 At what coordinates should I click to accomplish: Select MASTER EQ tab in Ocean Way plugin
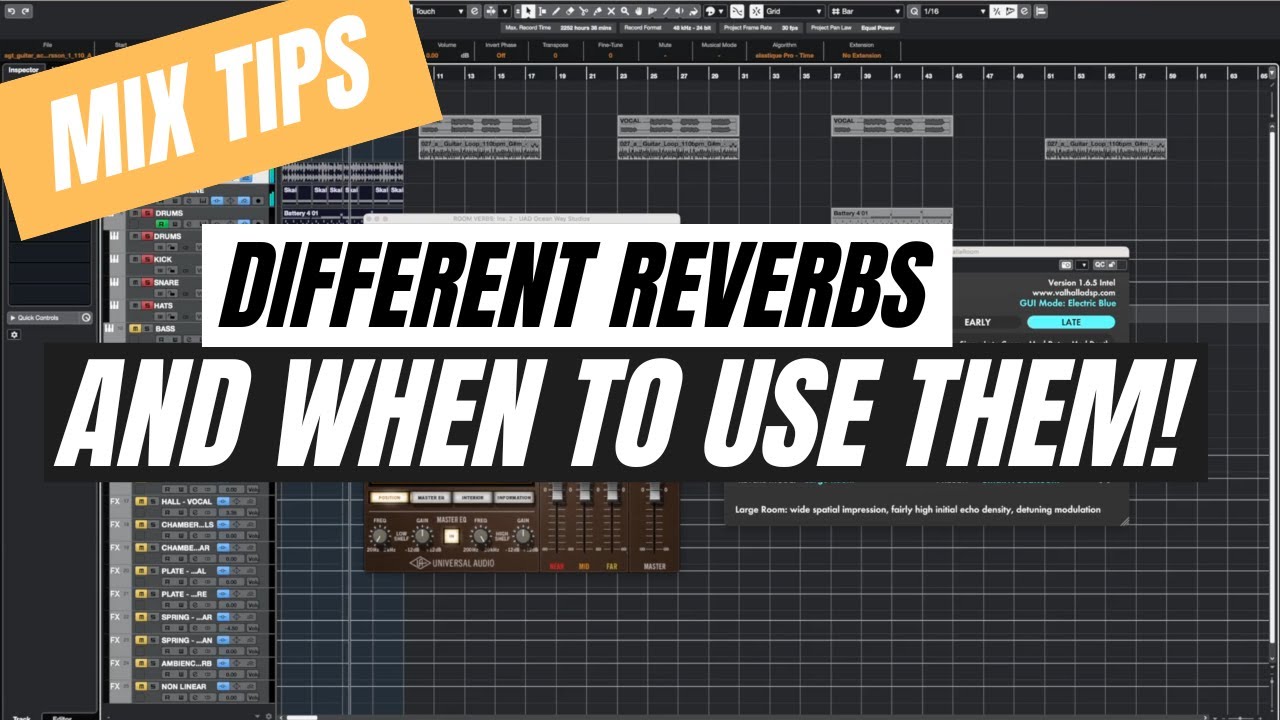coord(431,498)
